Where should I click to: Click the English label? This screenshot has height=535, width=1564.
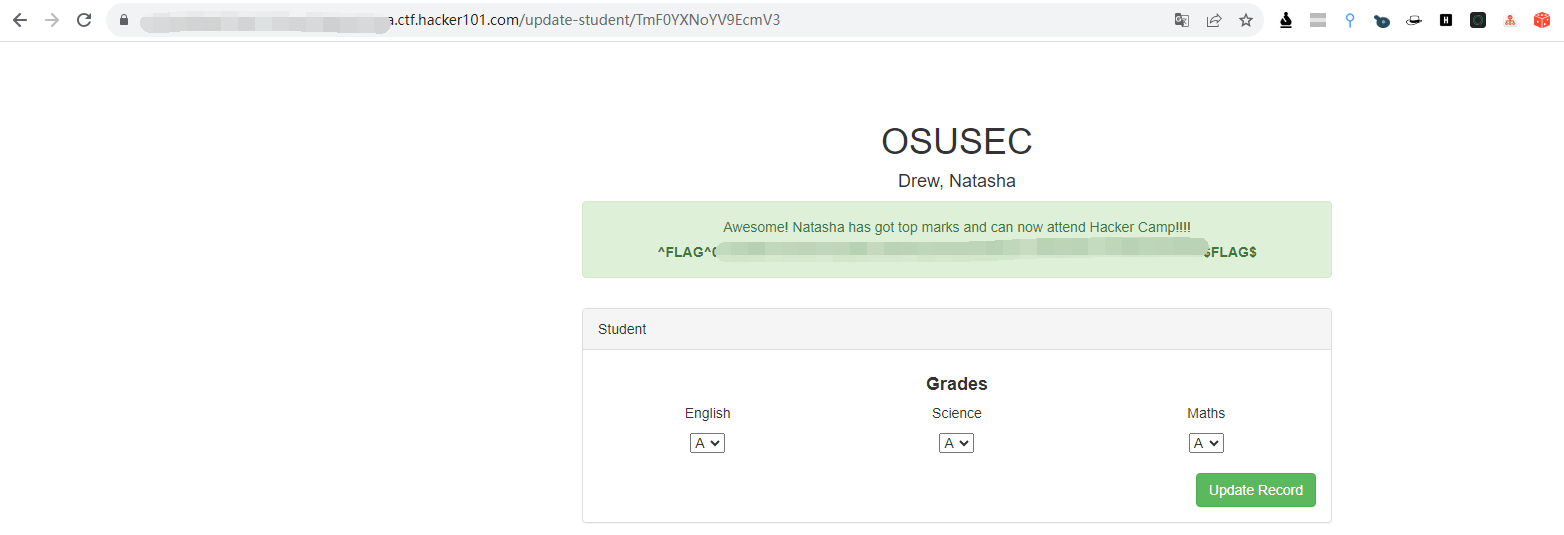click(x=708, y=413)
